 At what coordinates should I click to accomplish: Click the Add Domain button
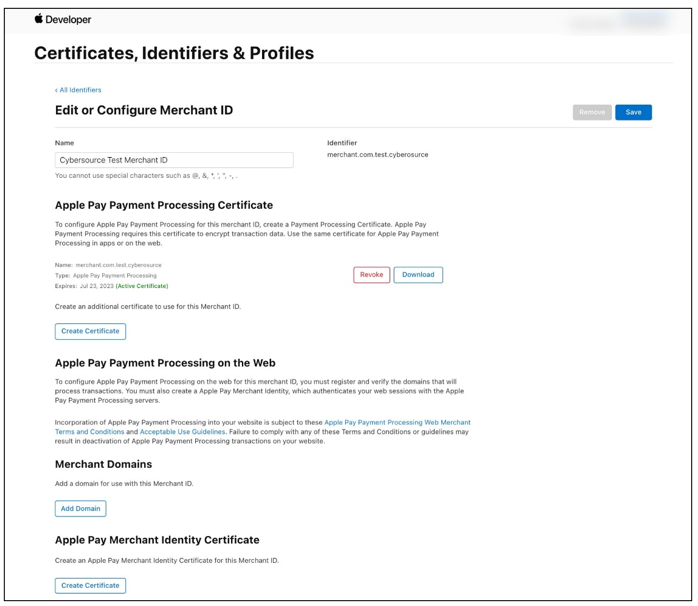pos(80,508)
